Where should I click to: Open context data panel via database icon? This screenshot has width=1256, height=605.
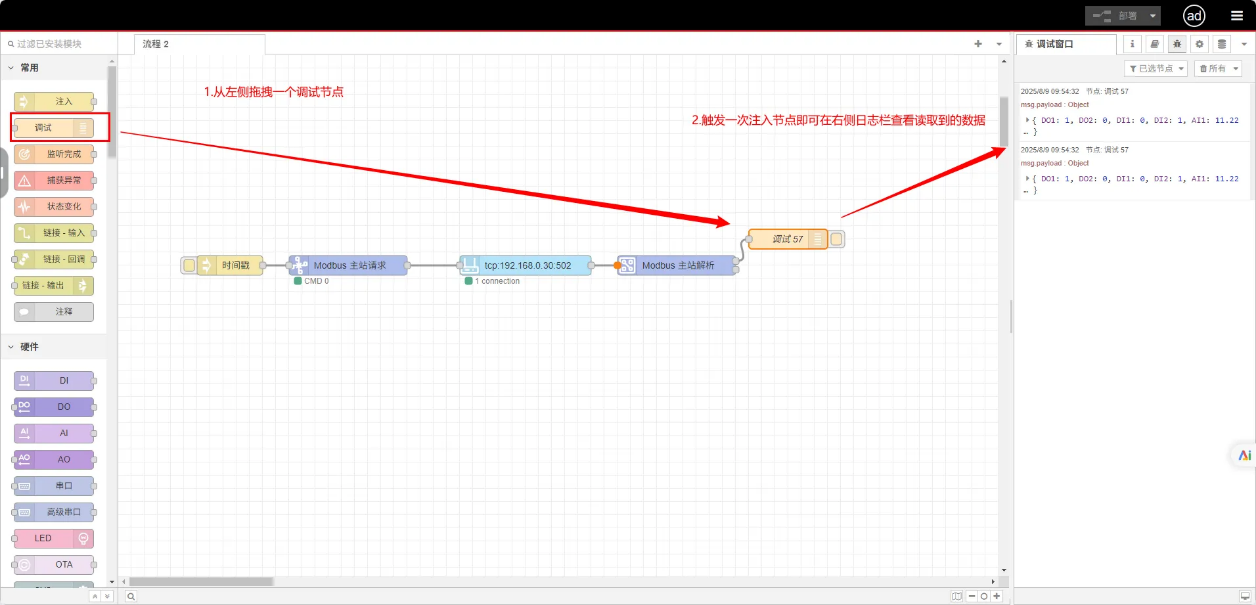point(1223,44)
